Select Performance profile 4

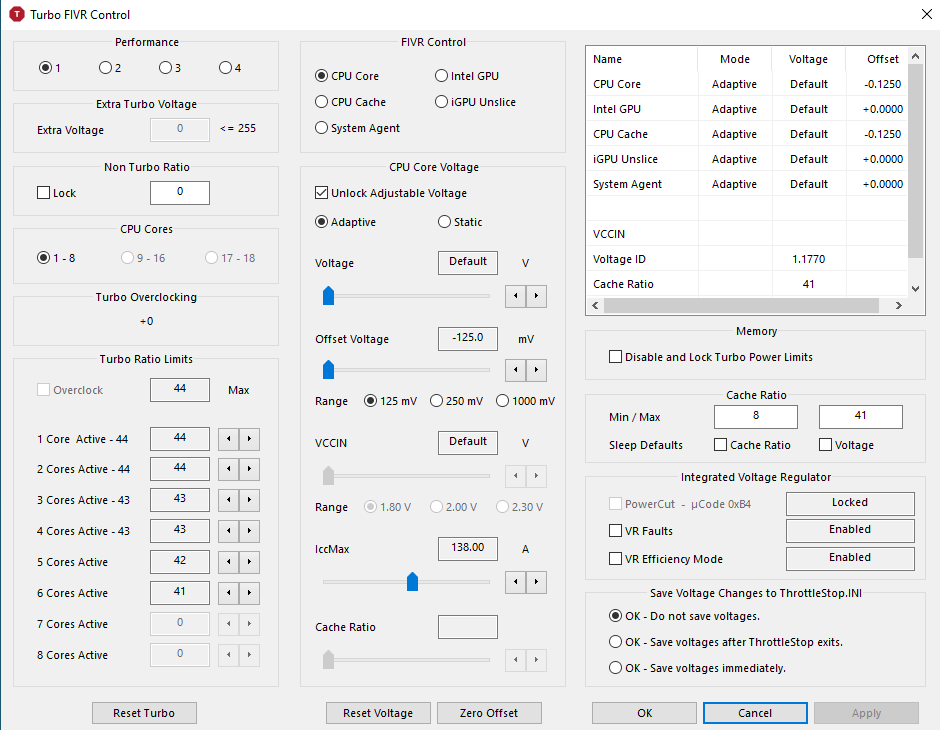click(x=230, y=68)
